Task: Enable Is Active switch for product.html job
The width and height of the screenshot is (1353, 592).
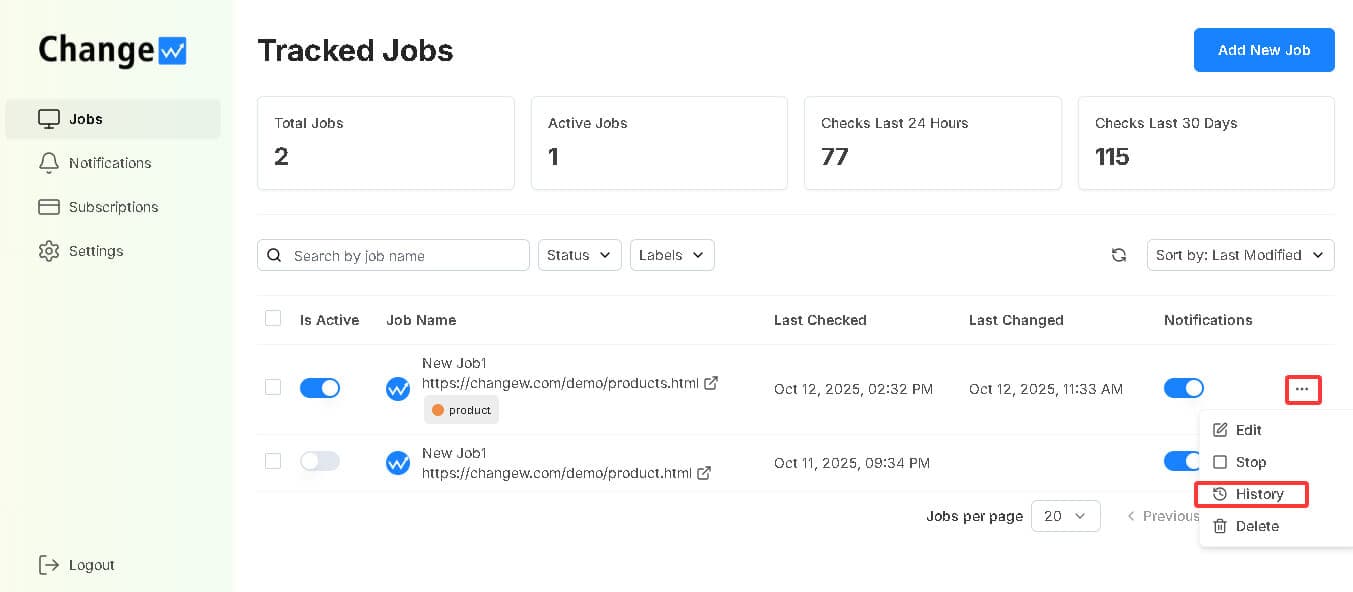Action: point(320,461)
